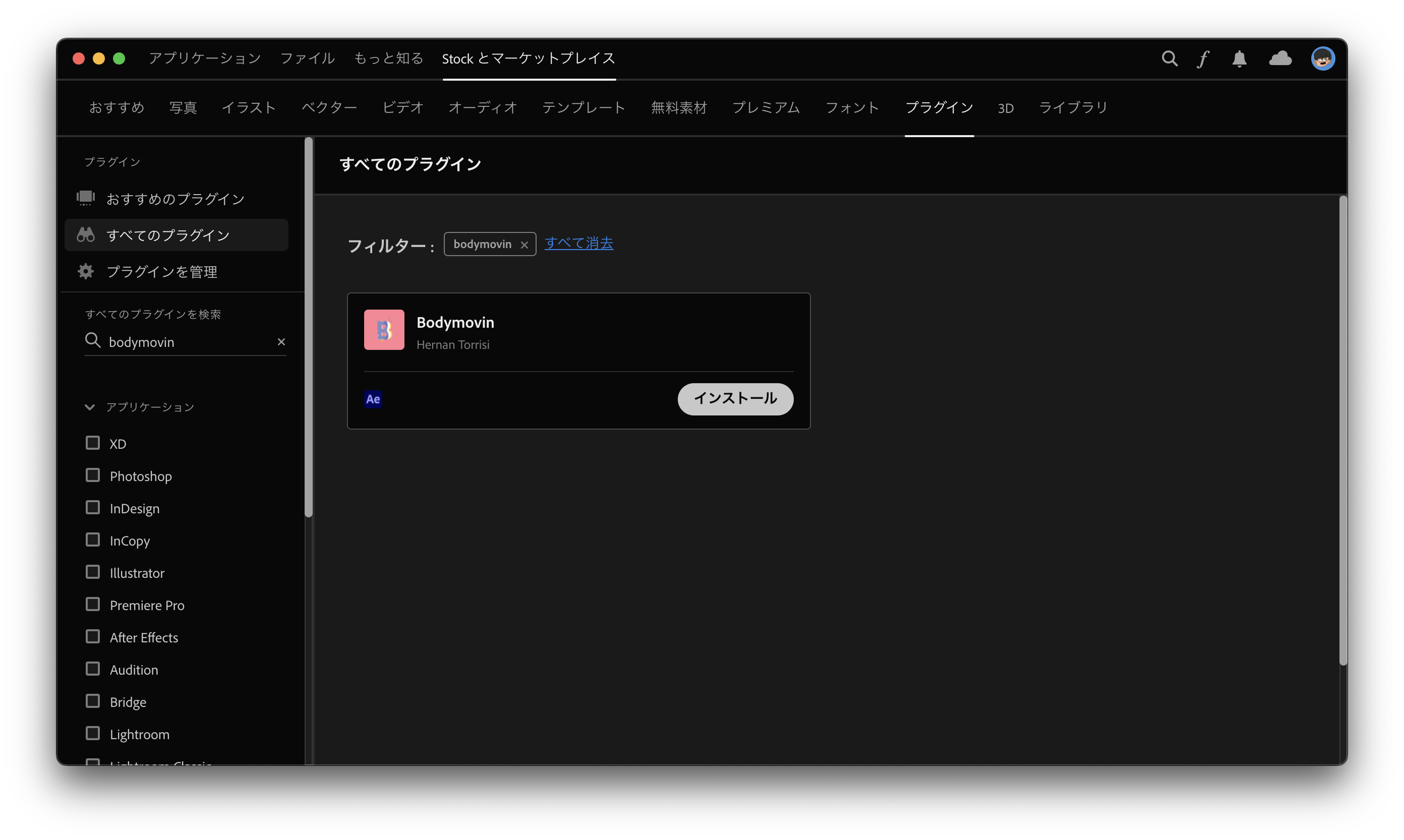This screenshot has height=840, width=1404.
Task: Click the すべて消去 link
Action: tap(578, 244)
